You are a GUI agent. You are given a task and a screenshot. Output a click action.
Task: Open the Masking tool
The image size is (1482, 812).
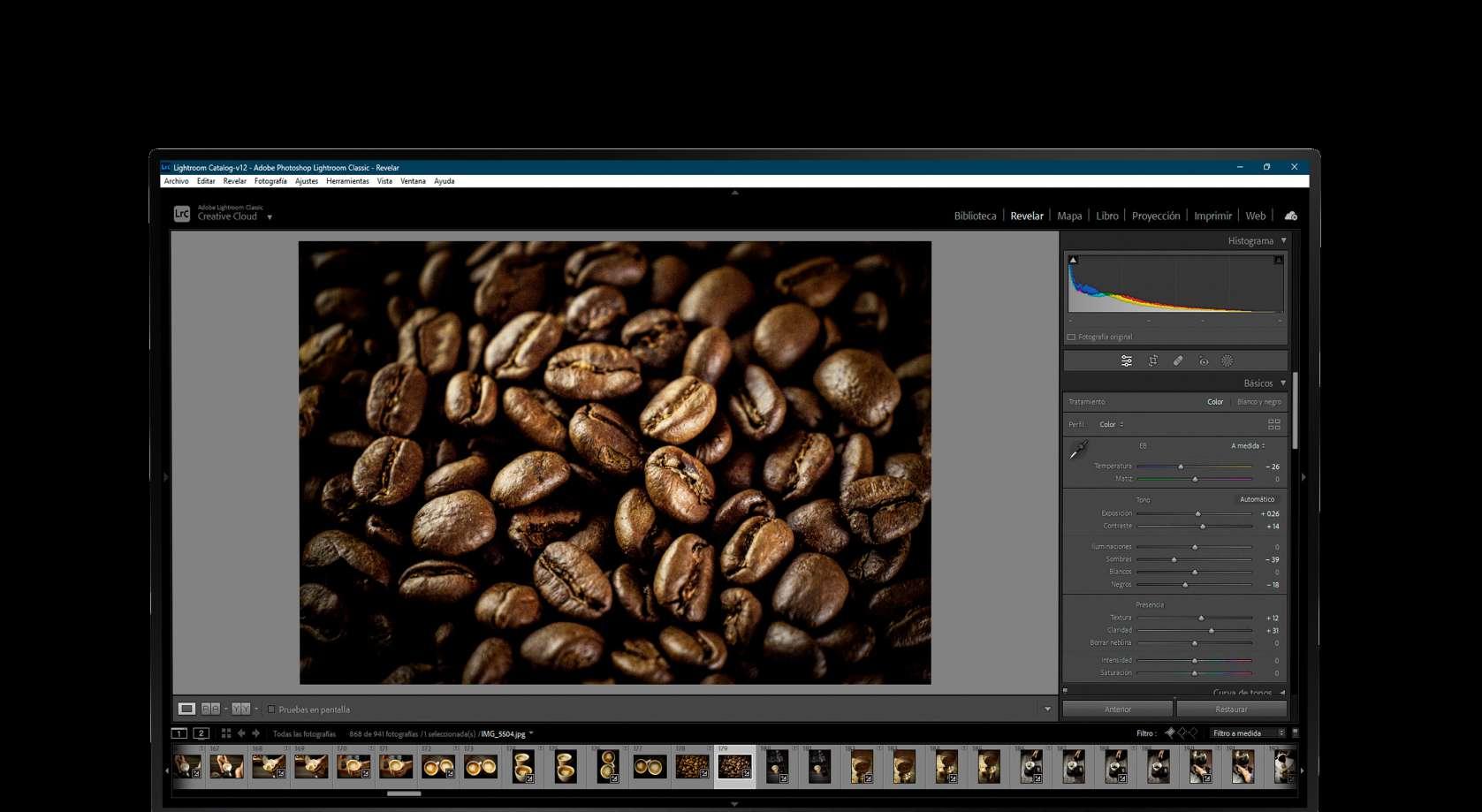click(1227, 361)
